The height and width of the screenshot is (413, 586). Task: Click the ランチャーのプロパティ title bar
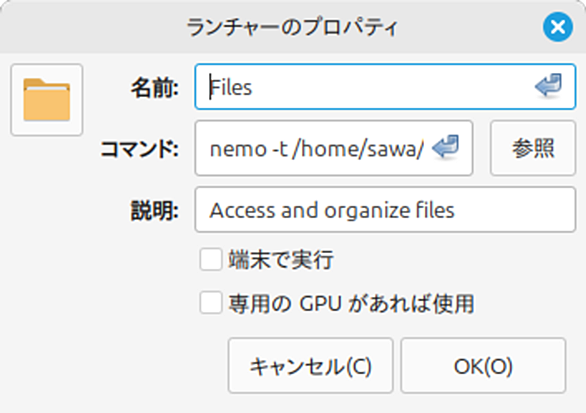[293, 27]
